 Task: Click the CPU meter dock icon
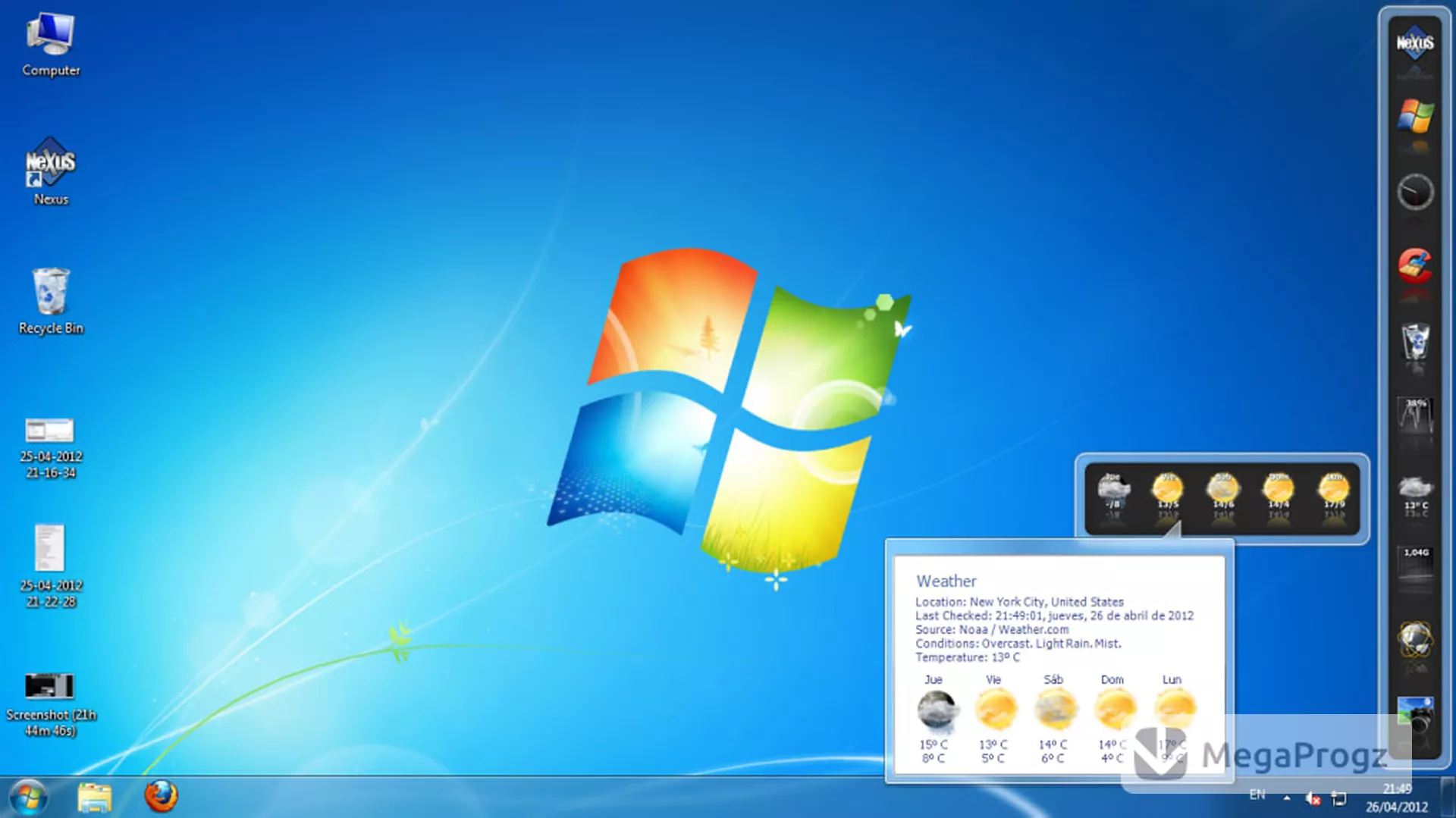[1415, 415]
